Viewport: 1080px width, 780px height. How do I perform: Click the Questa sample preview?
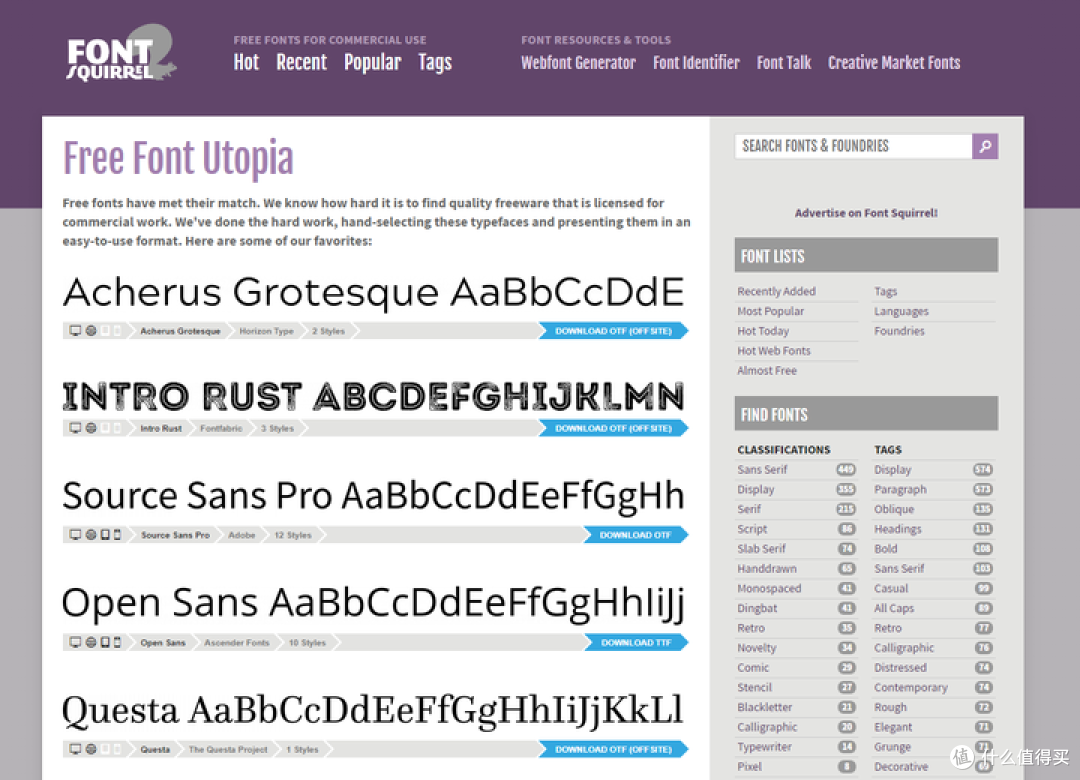(373, 710)
